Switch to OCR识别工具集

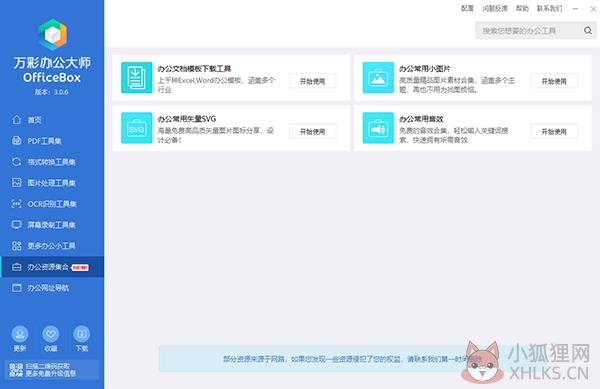(52, 204)
